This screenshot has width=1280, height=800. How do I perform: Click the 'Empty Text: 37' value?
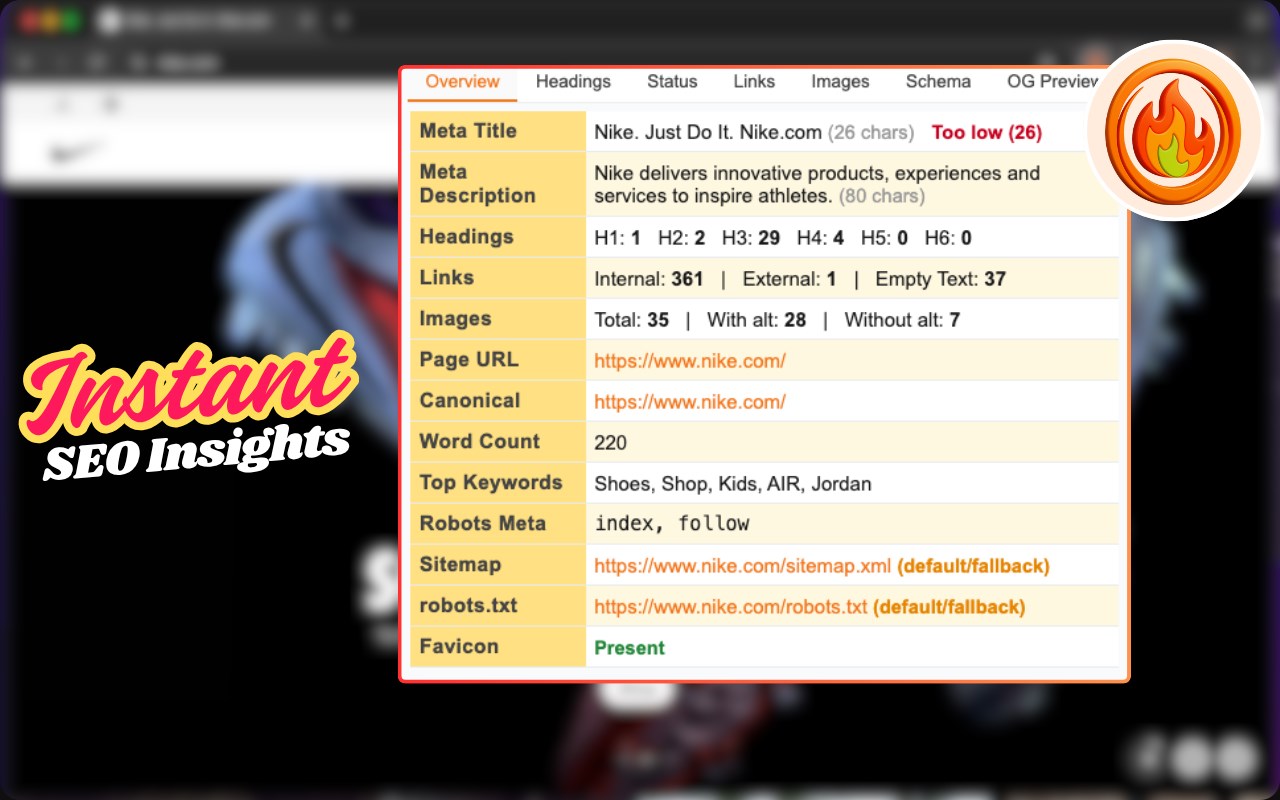tap(940, 279)
